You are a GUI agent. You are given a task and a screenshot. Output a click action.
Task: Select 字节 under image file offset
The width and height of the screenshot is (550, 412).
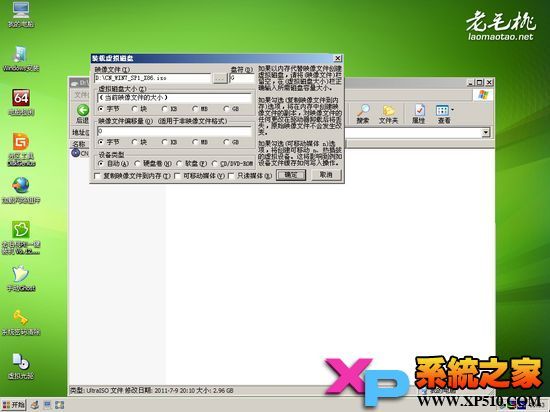pos(101,142)
